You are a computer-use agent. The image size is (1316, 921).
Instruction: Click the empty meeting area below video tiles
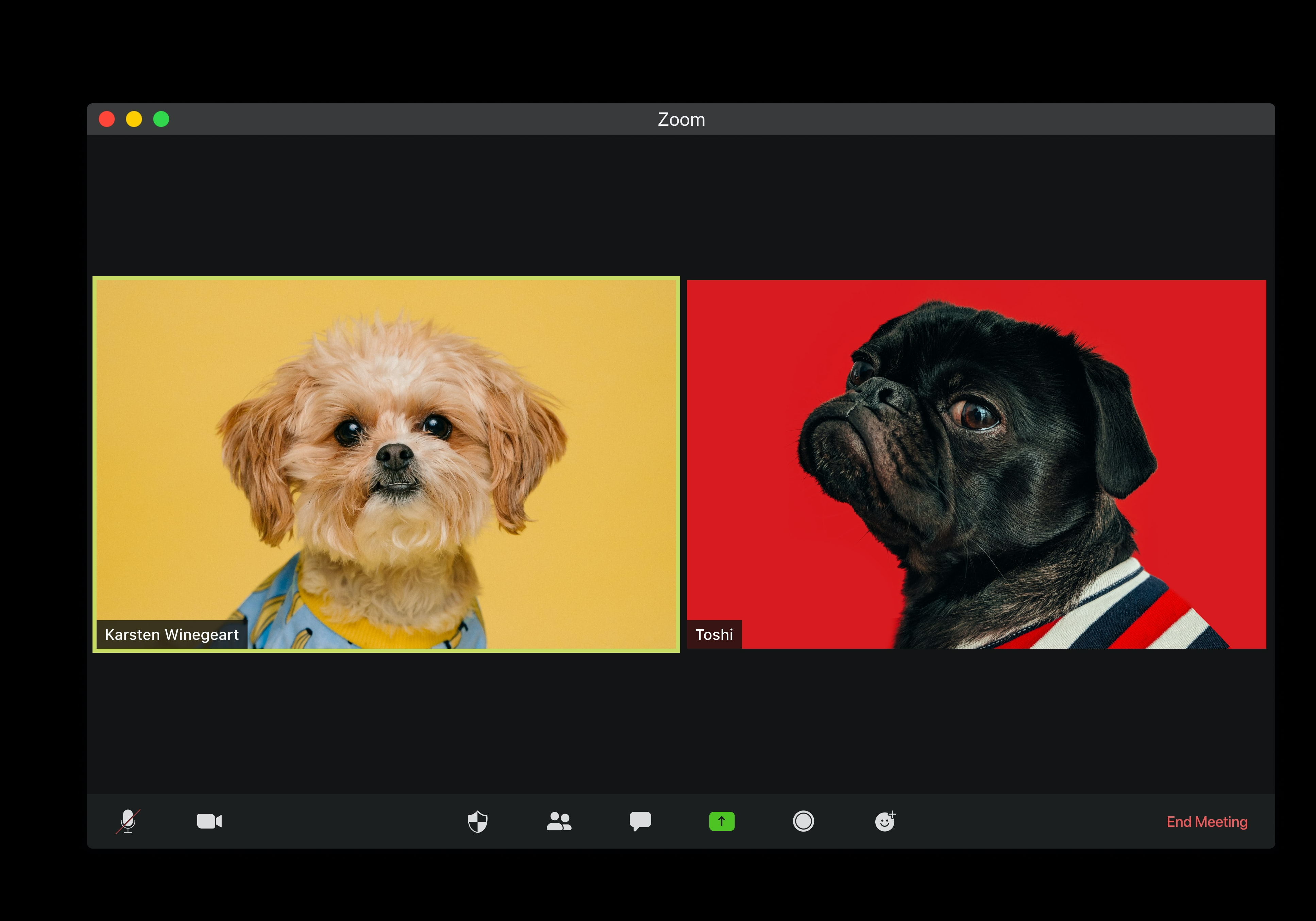(681, 722)
